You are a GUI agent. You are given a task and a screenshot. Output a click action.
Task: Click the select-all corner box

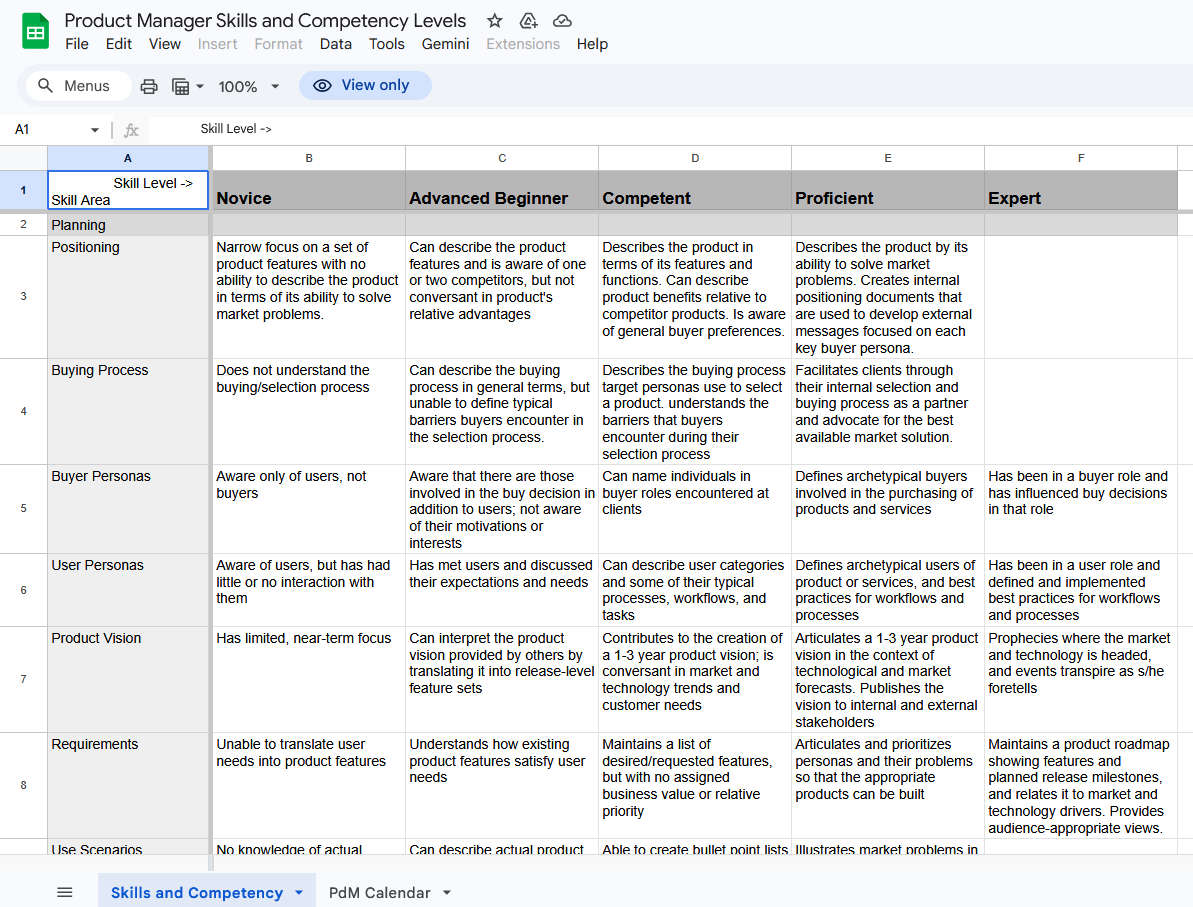[x=24, y=158]
